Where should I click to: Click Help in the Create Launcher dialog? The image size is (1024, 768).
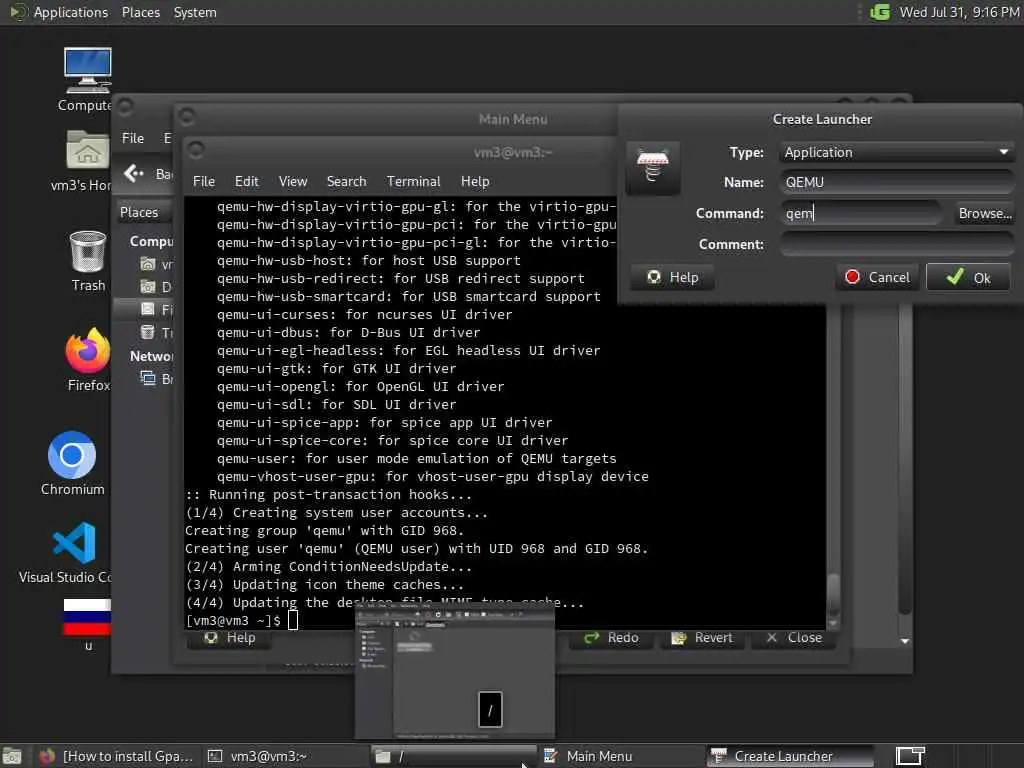(x=673, y=278)
